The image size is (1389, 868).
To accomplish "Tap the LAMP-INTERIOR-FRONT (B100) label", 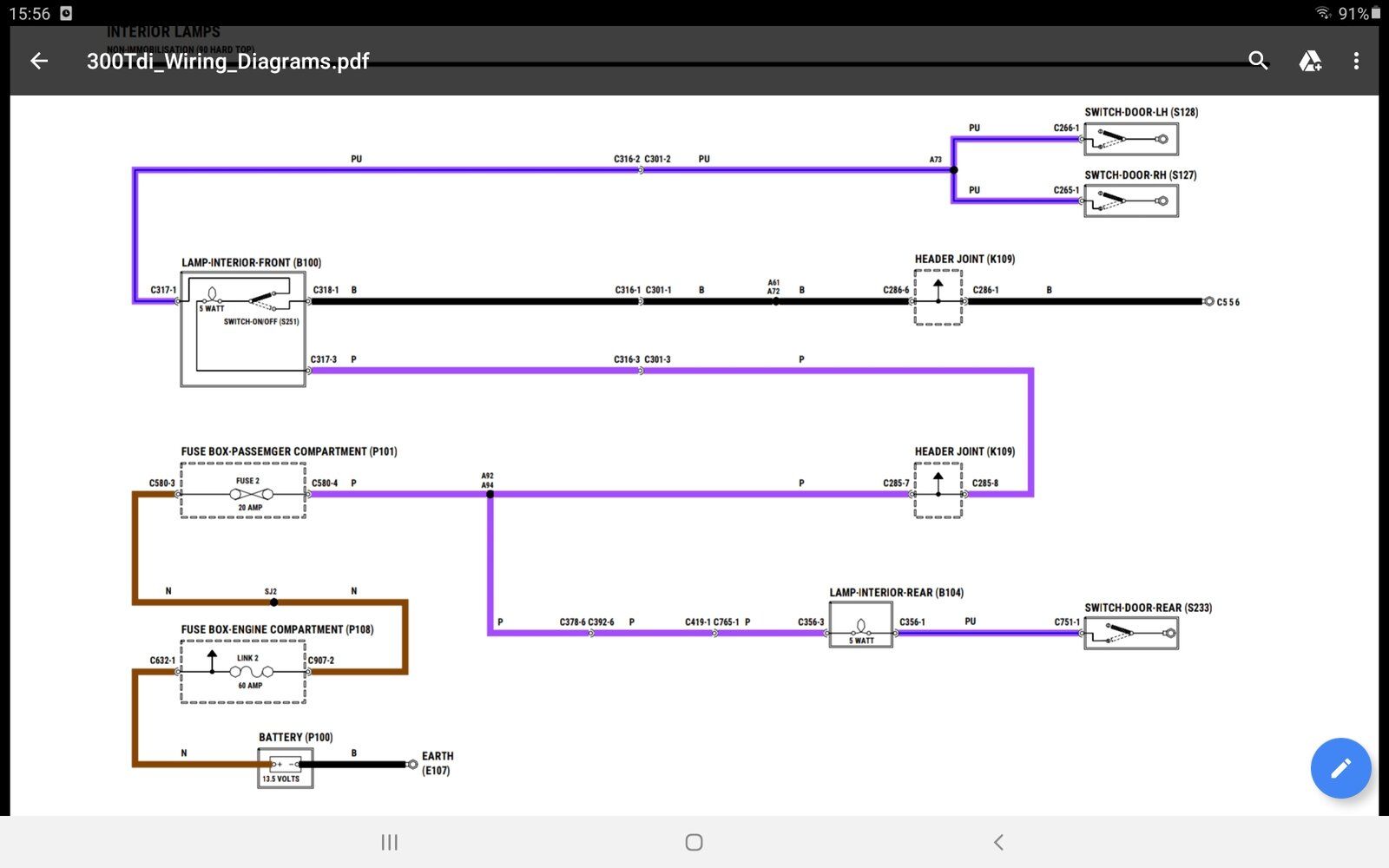I will point(251,263).
